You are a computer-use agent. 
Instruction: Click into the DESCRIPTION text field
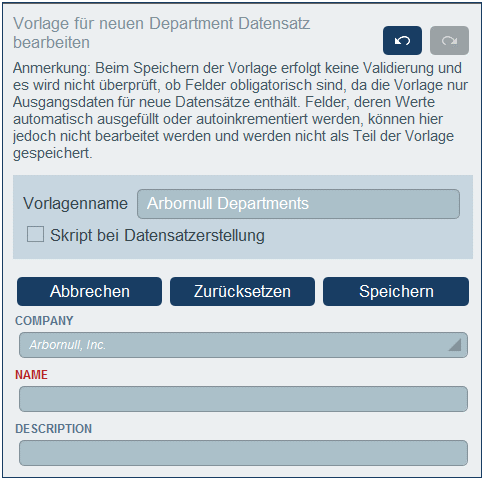pyautogui.click(x=243, y=453)
